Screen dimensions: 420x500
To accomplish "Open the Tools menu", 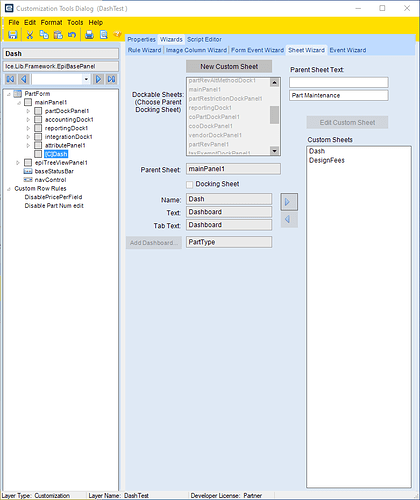I will (75, 23).
